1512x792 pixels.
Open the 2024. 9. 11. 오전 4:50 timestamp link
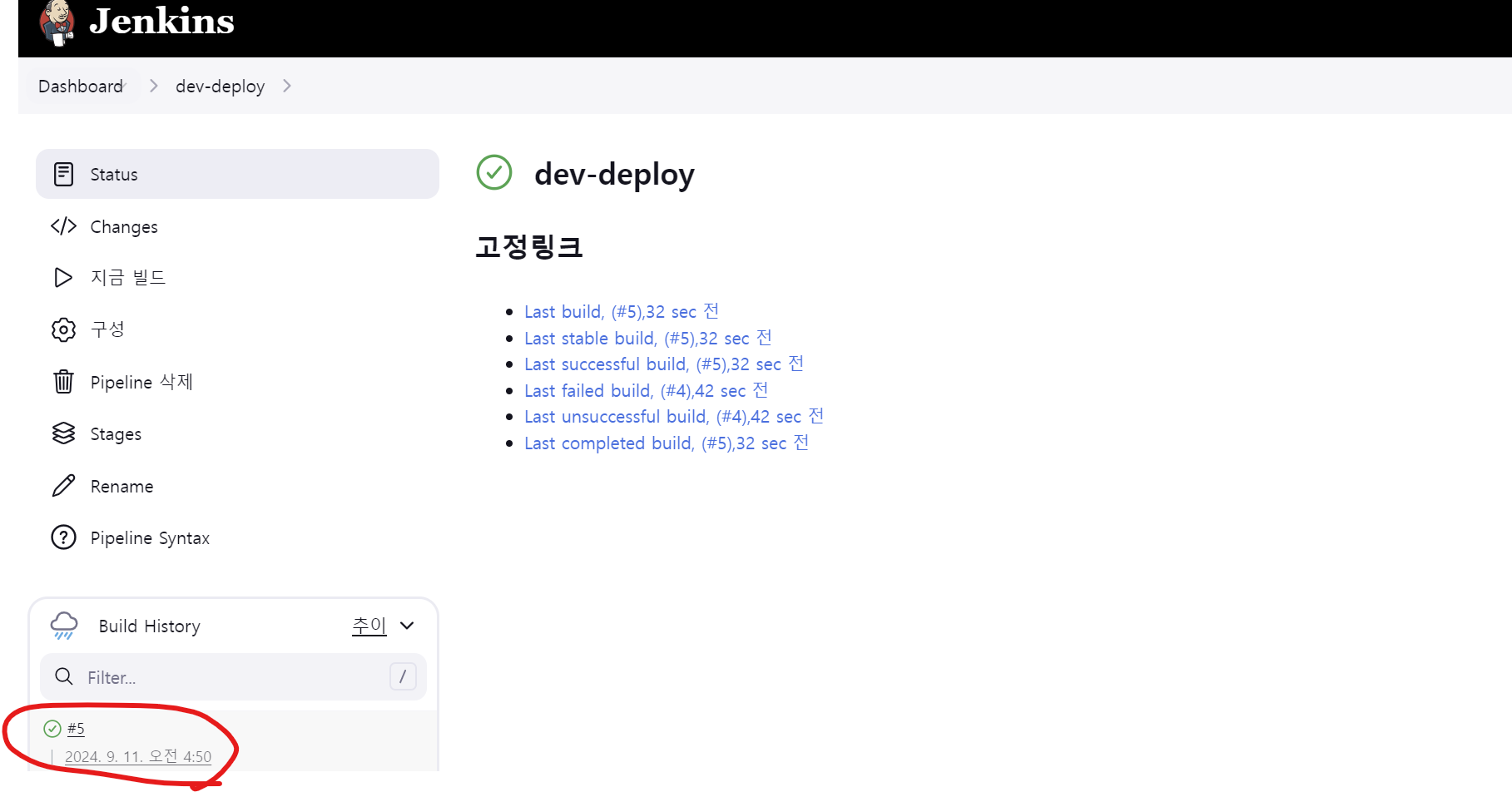pos(138,756)
